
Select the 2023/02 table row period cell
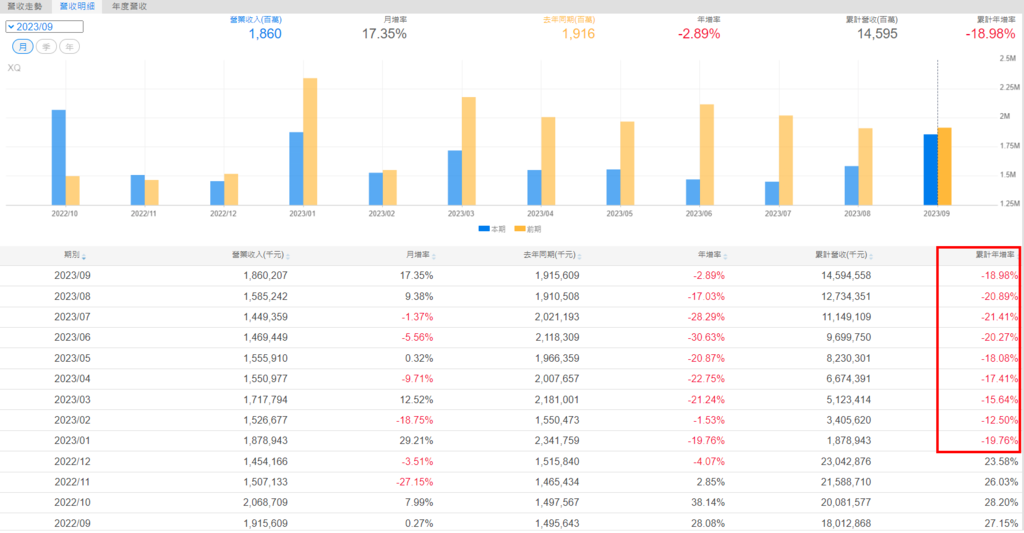[72, 420]
